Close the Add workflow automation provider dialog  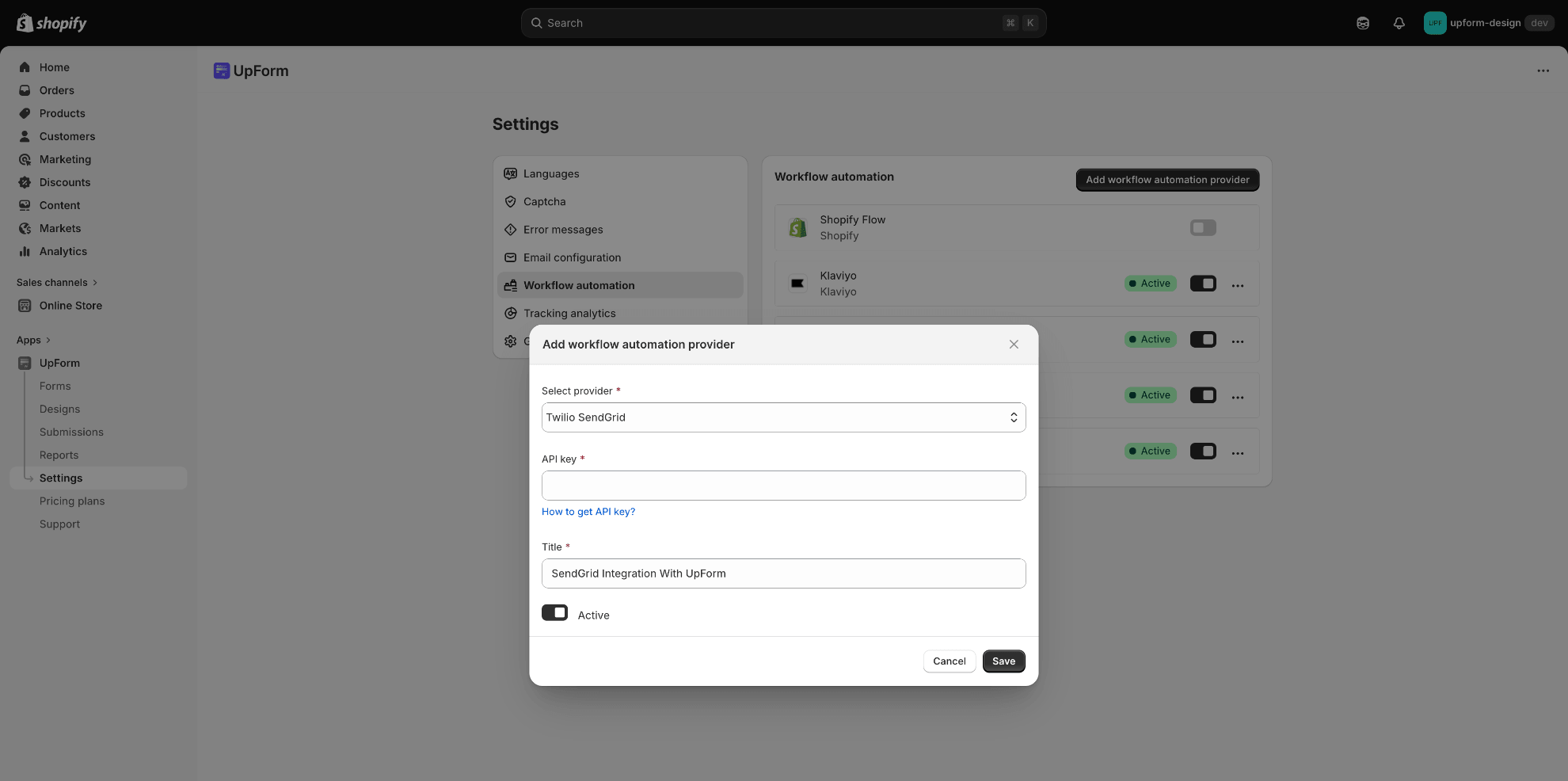pyautogui.click(x=1014, y=345)
